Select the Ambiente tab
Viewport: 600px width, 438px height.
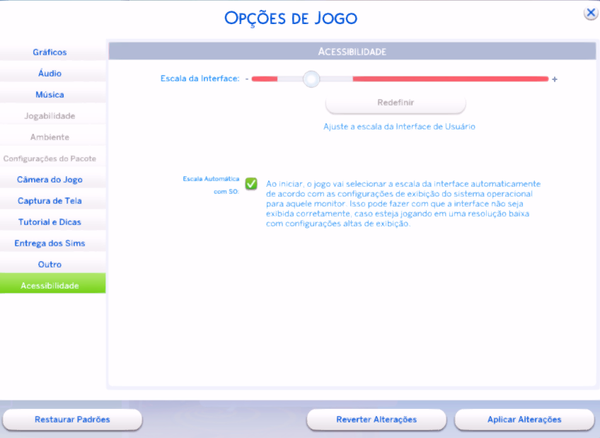[50, 137]
